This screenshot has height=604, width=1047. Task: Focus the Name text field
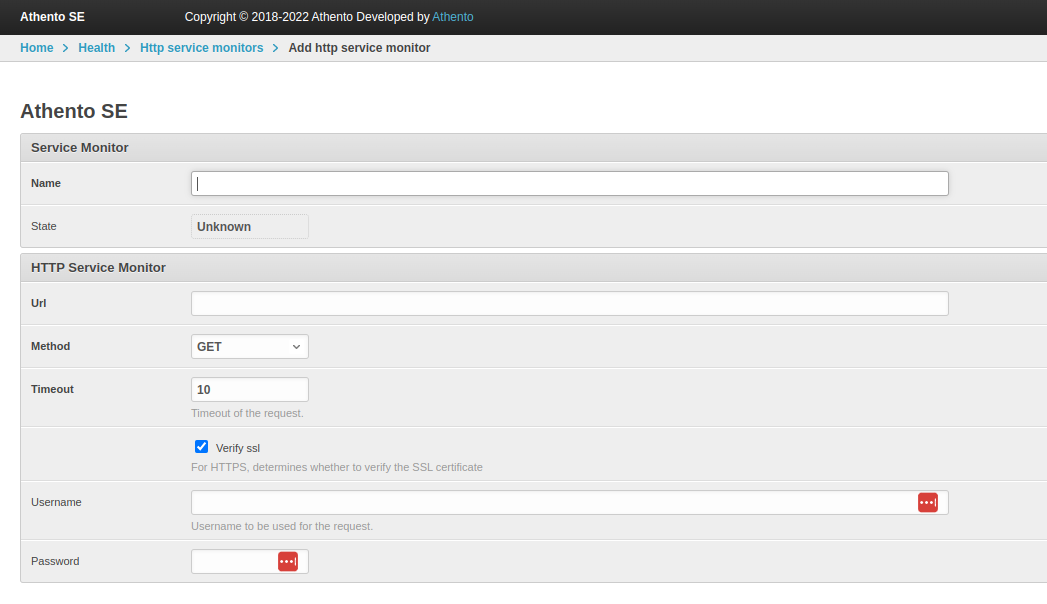[x=569, y=184]
